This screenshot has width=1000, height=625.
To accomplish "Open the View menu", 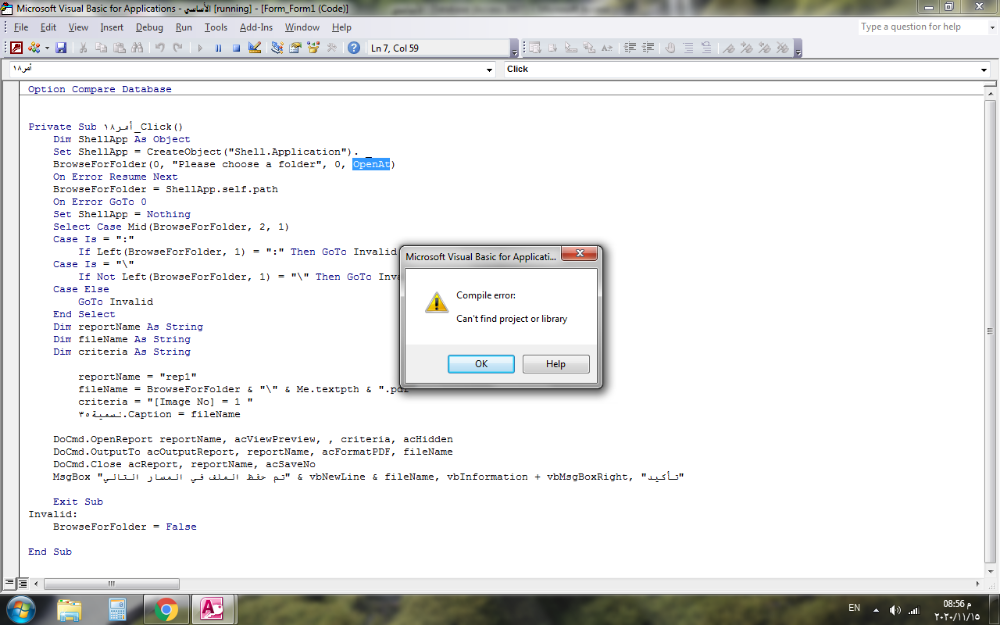I will [x=78, y=27].
